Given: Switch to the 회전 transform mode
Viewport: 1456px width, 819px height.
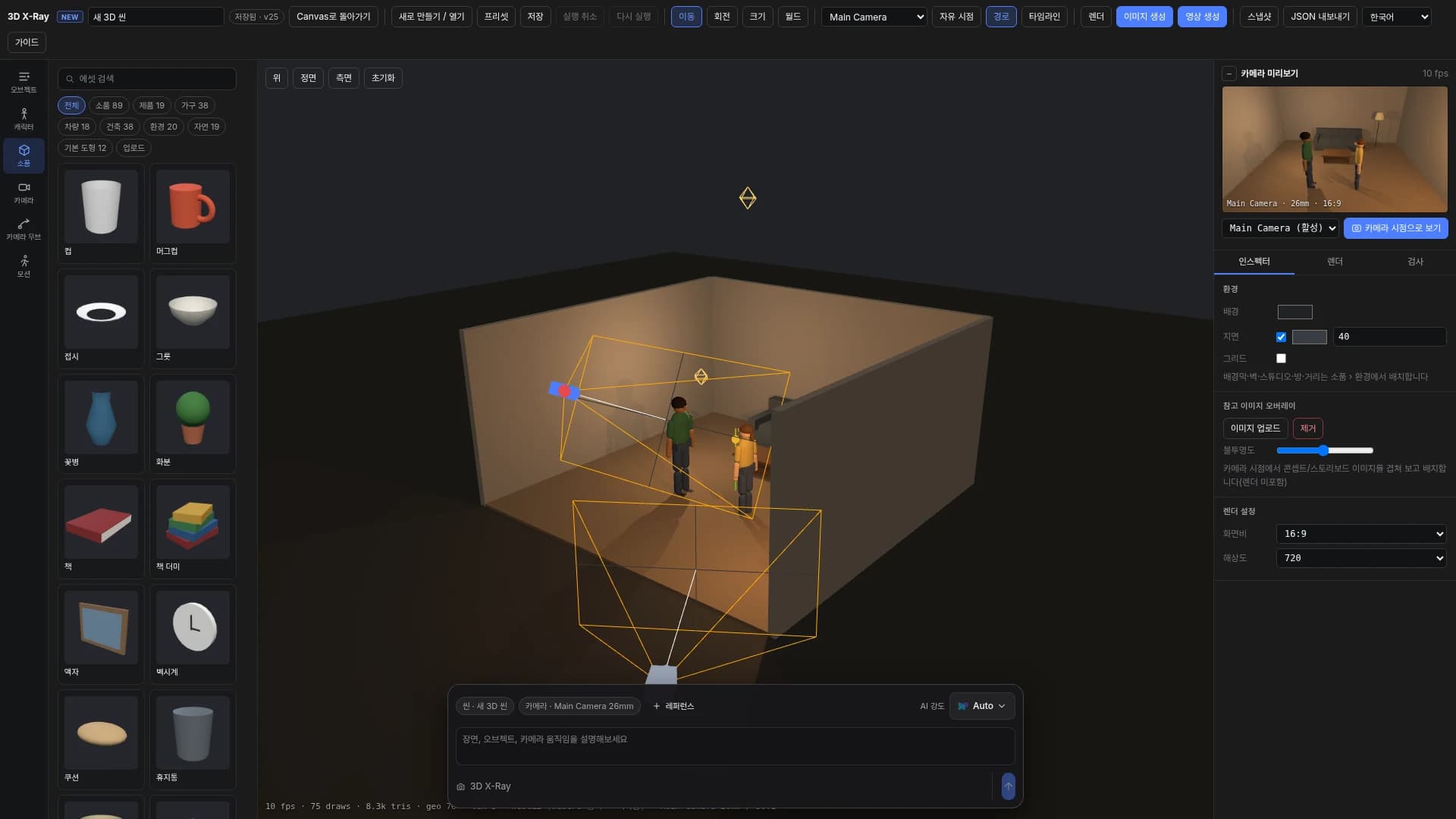Looking at the screenshot, I should coord(722,17).
